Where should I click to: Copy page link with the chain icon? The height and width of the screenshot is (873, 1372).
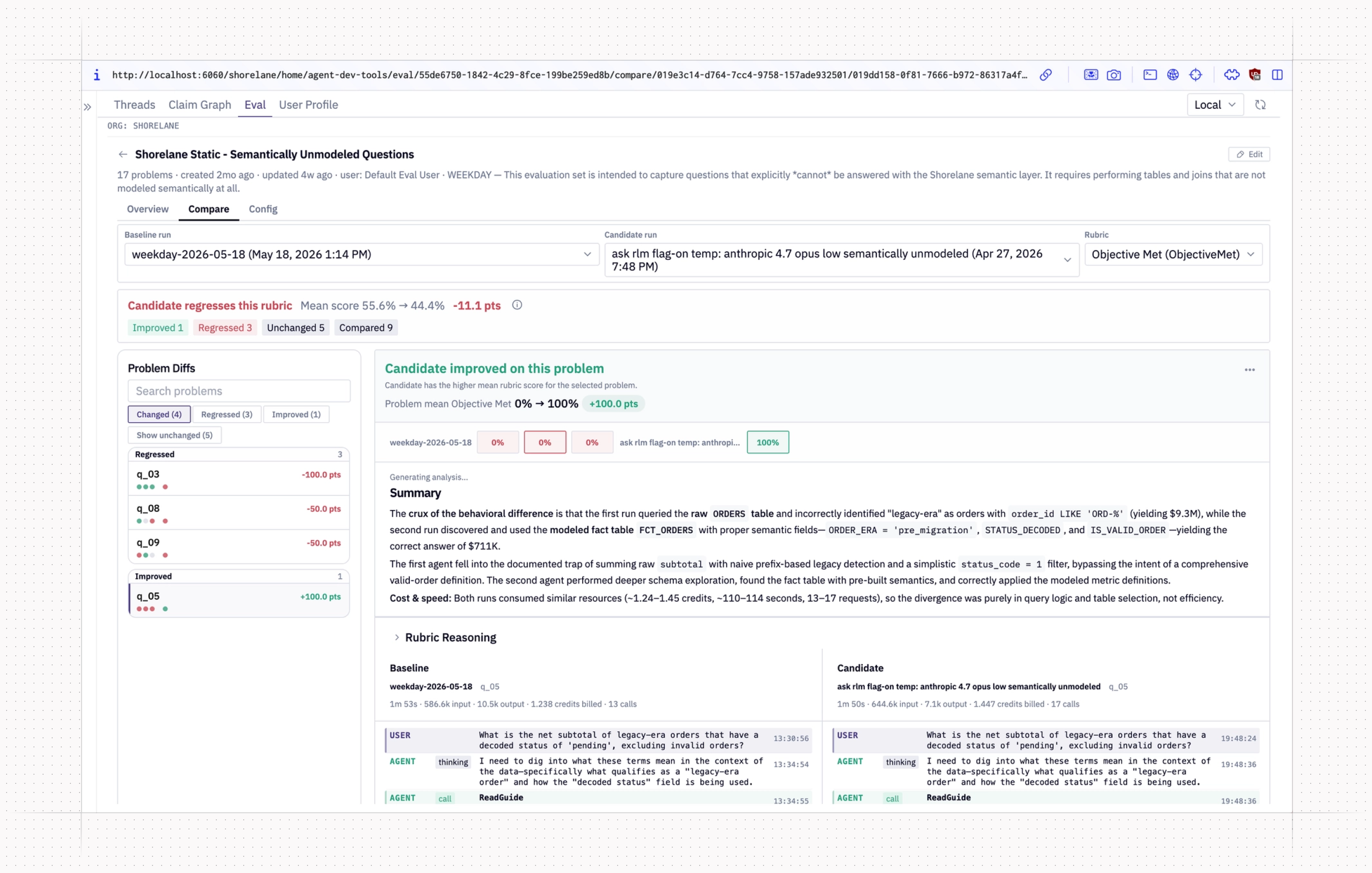click(x=1046, y=74)
